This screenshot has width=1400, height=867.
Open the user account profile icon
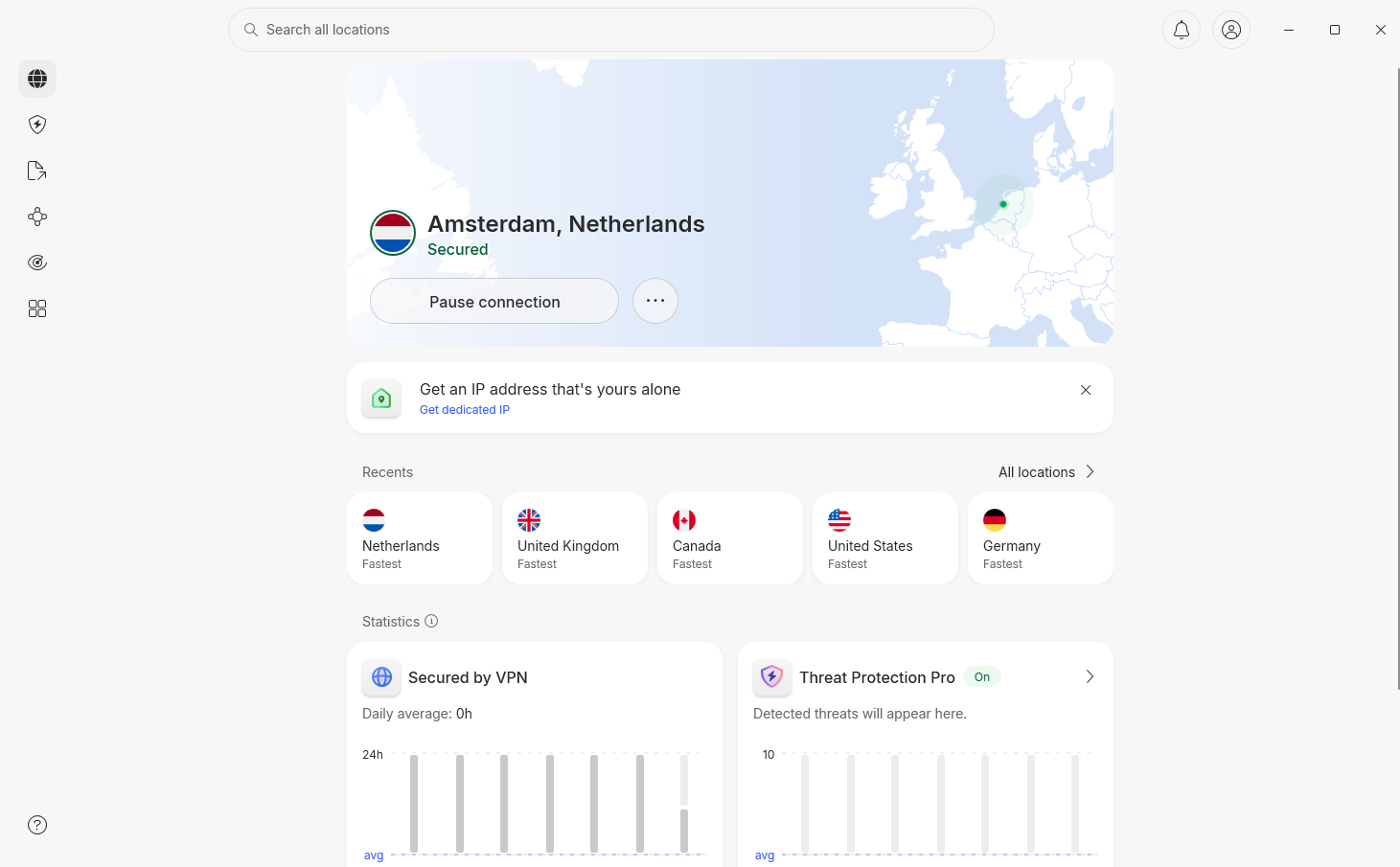pyautogui.click(x=1231, y=30)
